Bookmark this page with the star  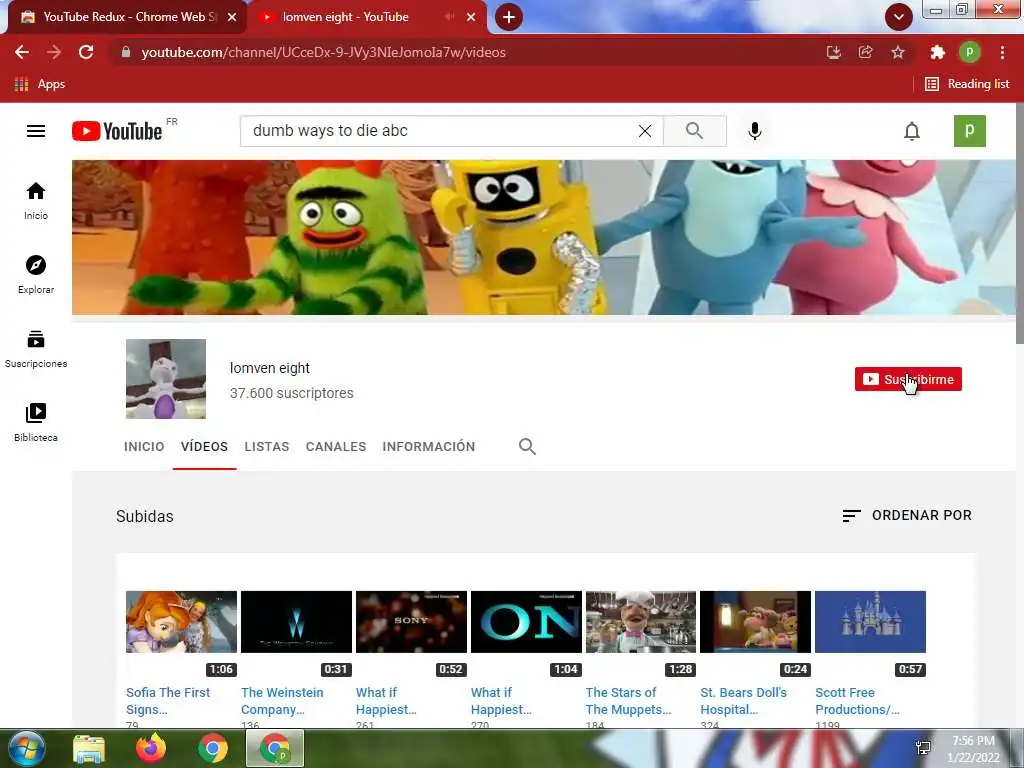(898, 52)
